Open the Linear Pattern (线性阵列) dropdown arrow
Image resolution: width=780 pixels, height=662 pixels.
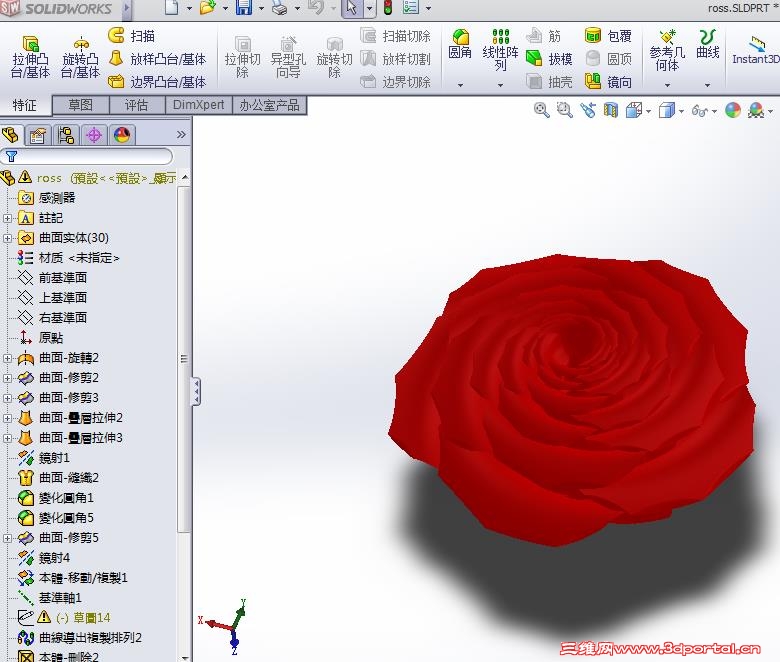[500, 85]
